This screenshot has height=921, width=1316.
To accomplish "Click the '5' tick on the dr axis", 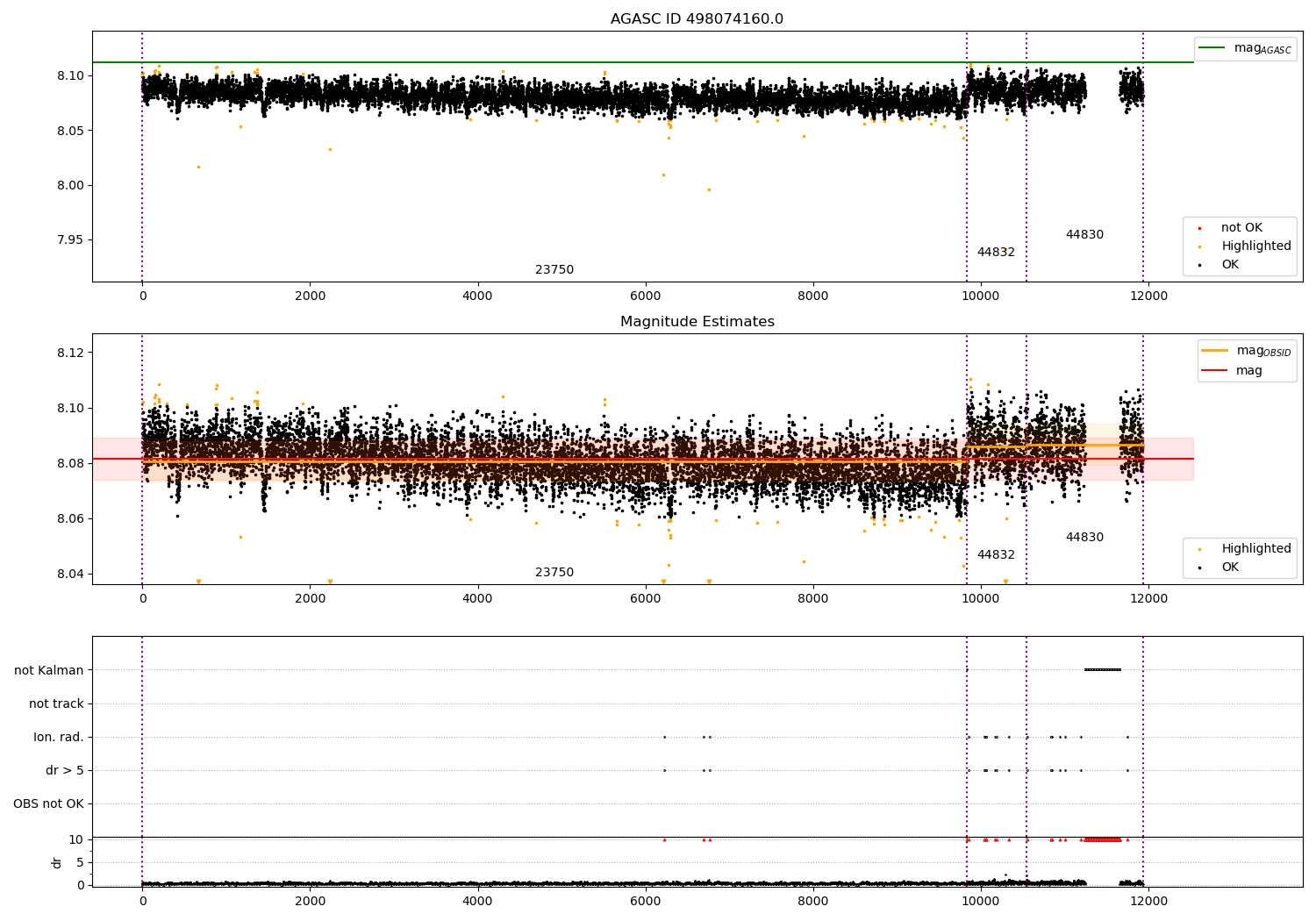I will click(x=81, y=863).
